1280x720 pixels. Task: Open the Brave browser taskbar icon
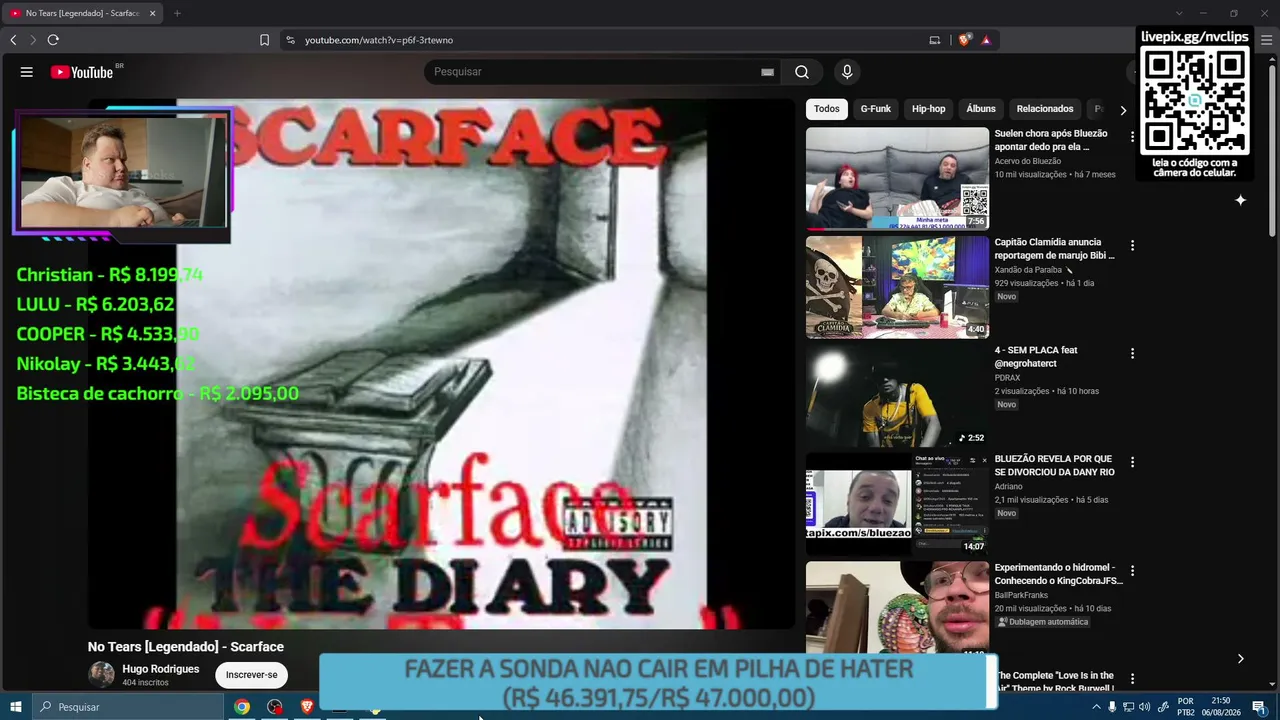(x=307, y=707)
